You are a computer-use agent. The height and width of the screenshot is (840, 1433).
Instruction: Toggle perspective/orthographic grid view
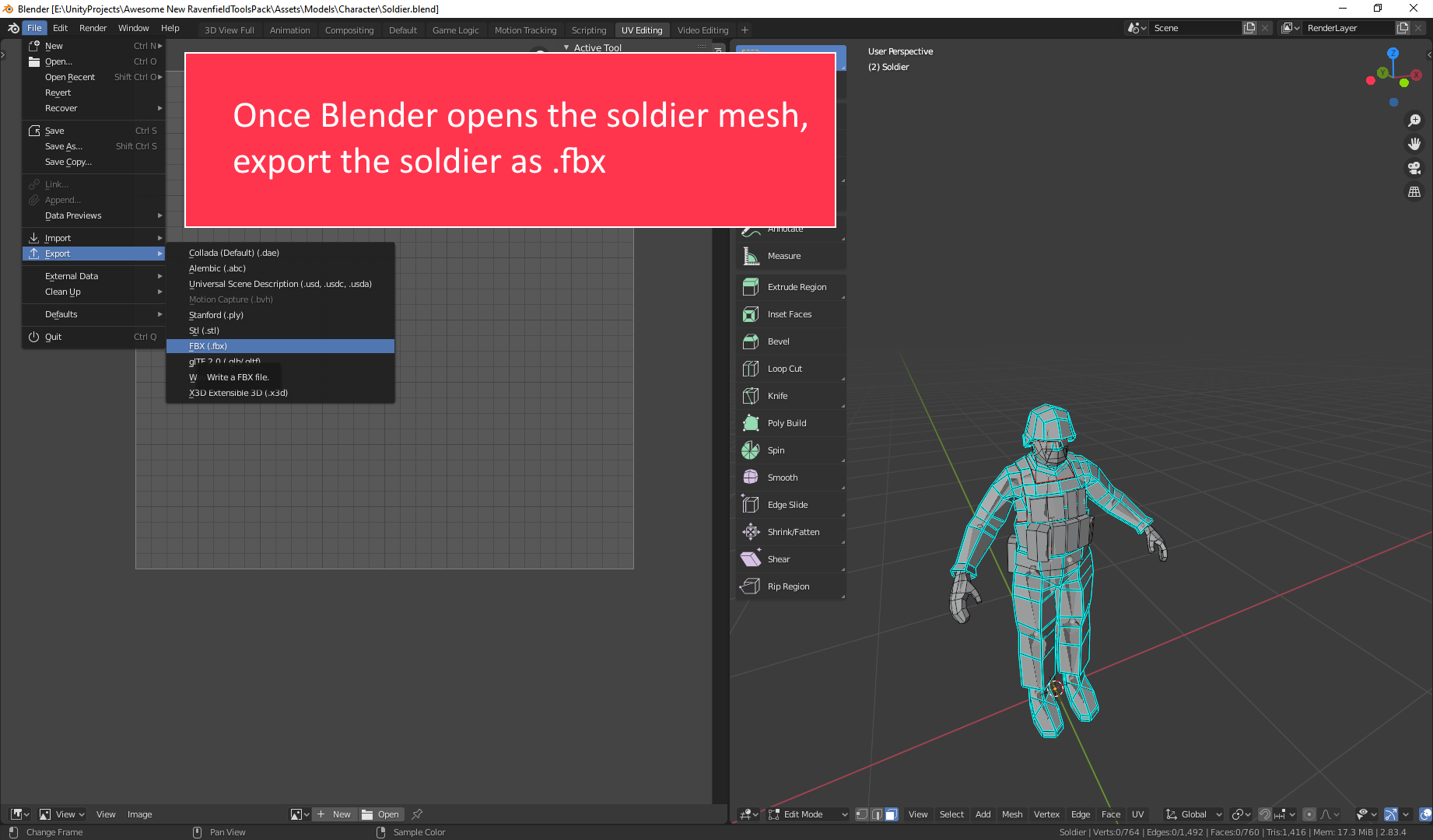point(1414,191)
